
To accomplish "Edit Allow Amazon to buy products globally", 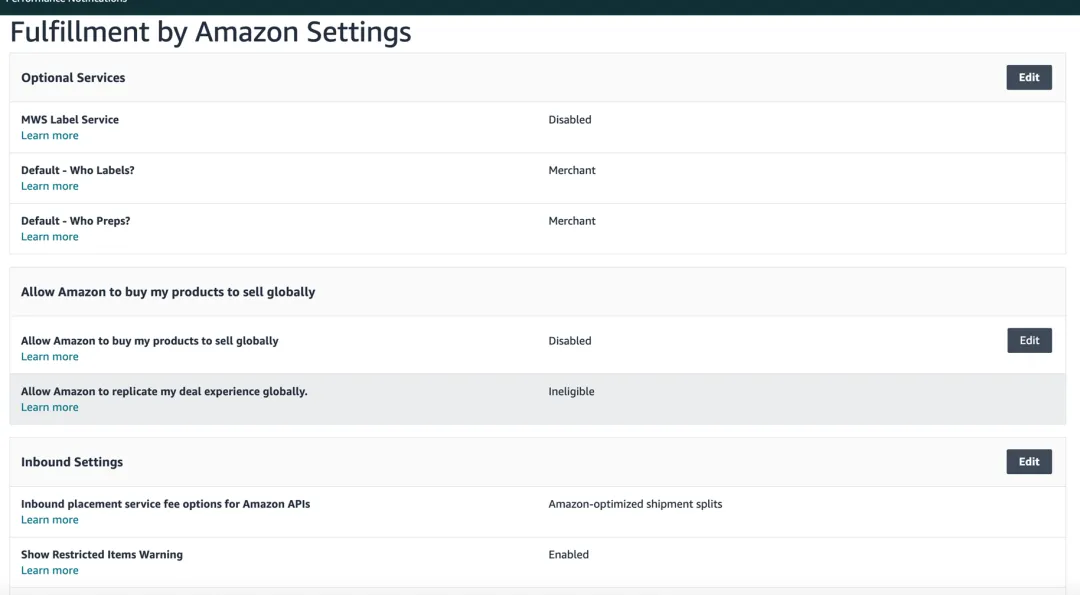I will (1029, 340).
